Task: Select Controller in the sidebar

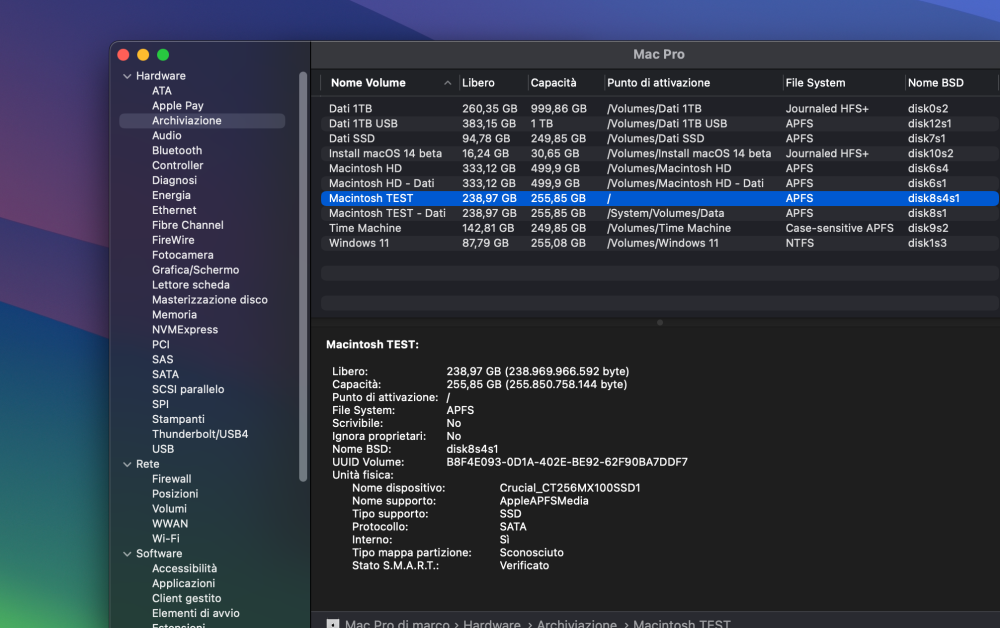Action: point(177,165)
